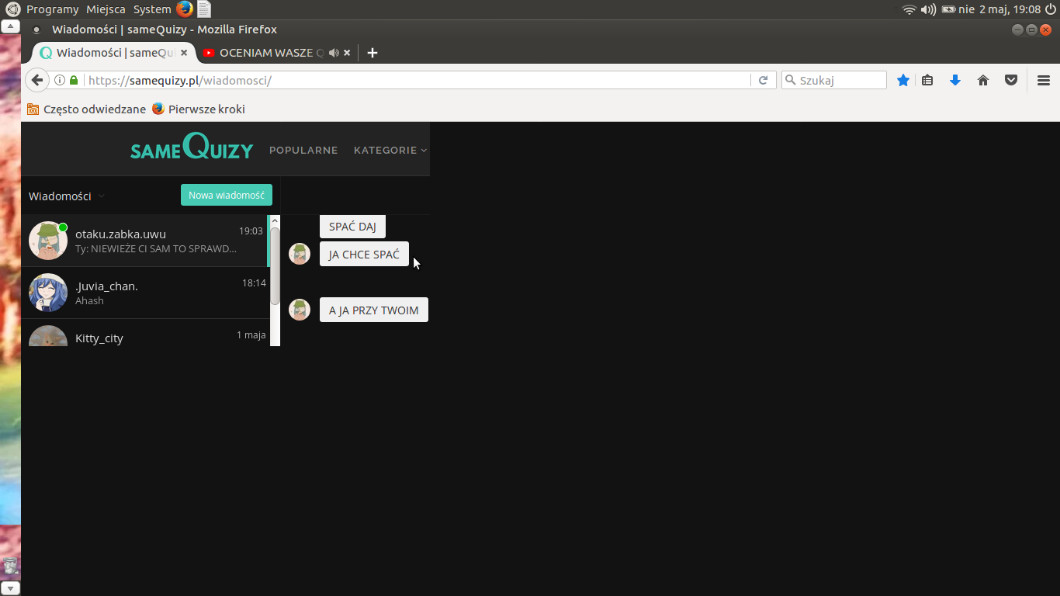Open the Pocket icon in toolbar

[x=1011, y=80]
